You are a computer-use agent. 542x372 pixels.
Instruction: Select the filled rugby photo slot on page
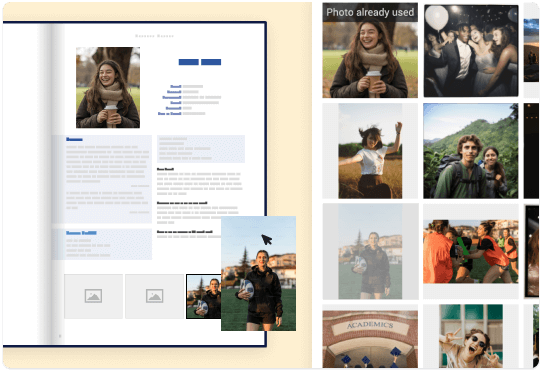tap(204, 296)
